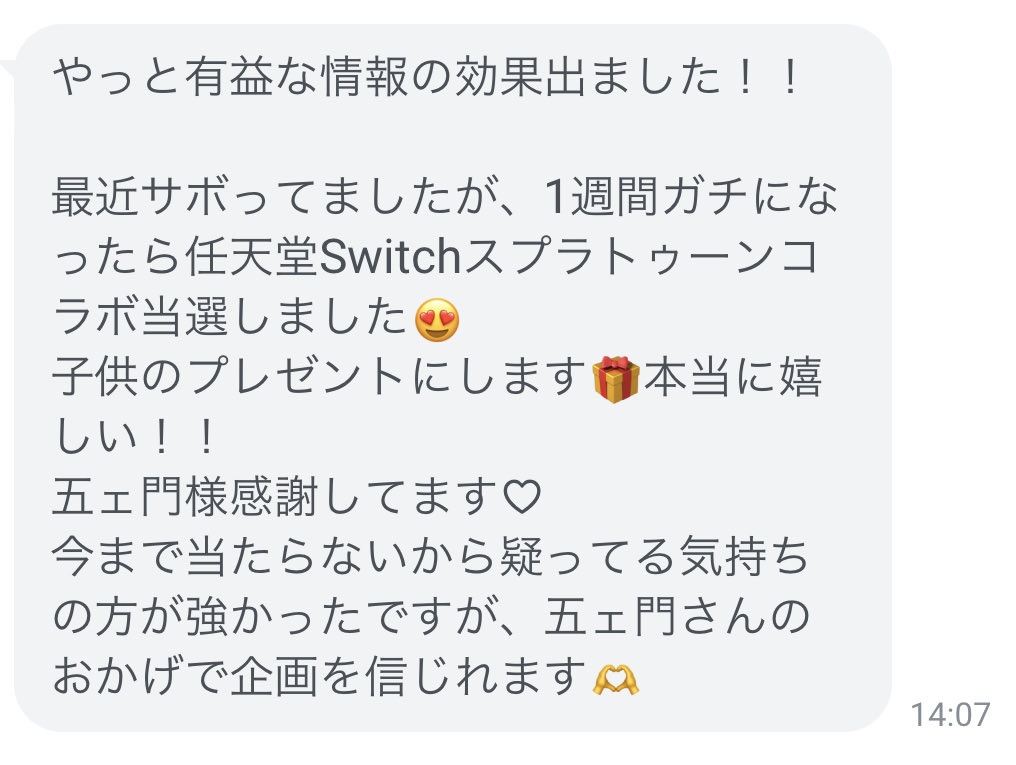Click the red gift box emoji
Screen dimensions: 1016x765
coord(616,379)
